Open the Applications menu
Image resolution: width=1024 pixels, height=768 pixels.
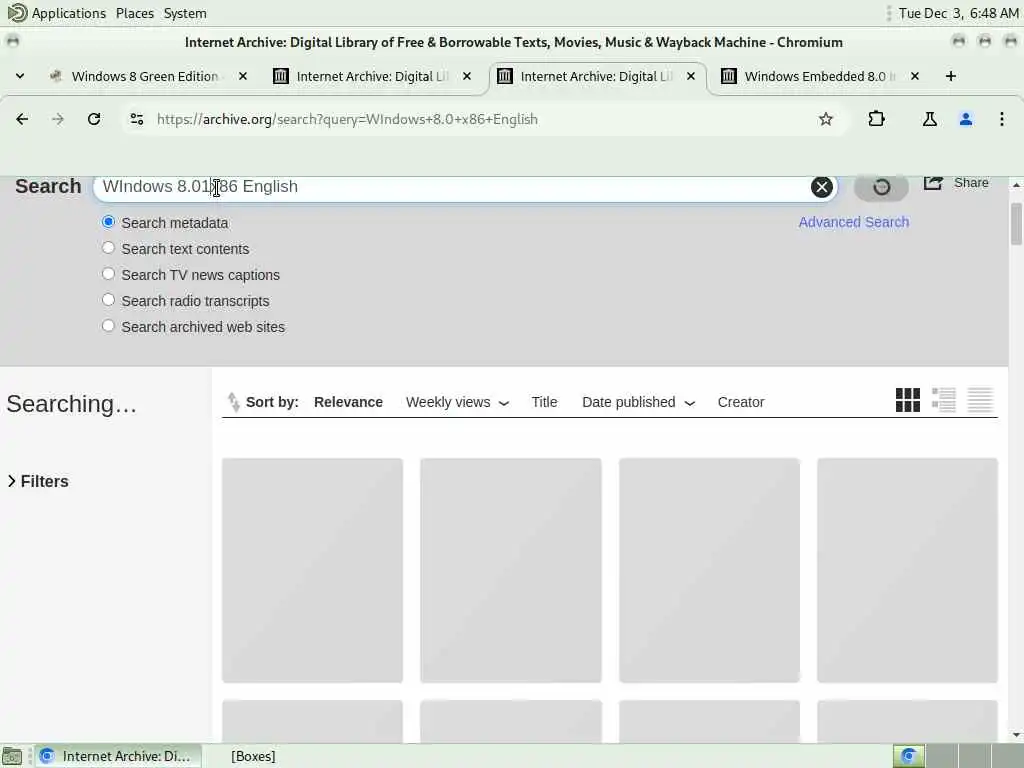click(x=69, y=13)
